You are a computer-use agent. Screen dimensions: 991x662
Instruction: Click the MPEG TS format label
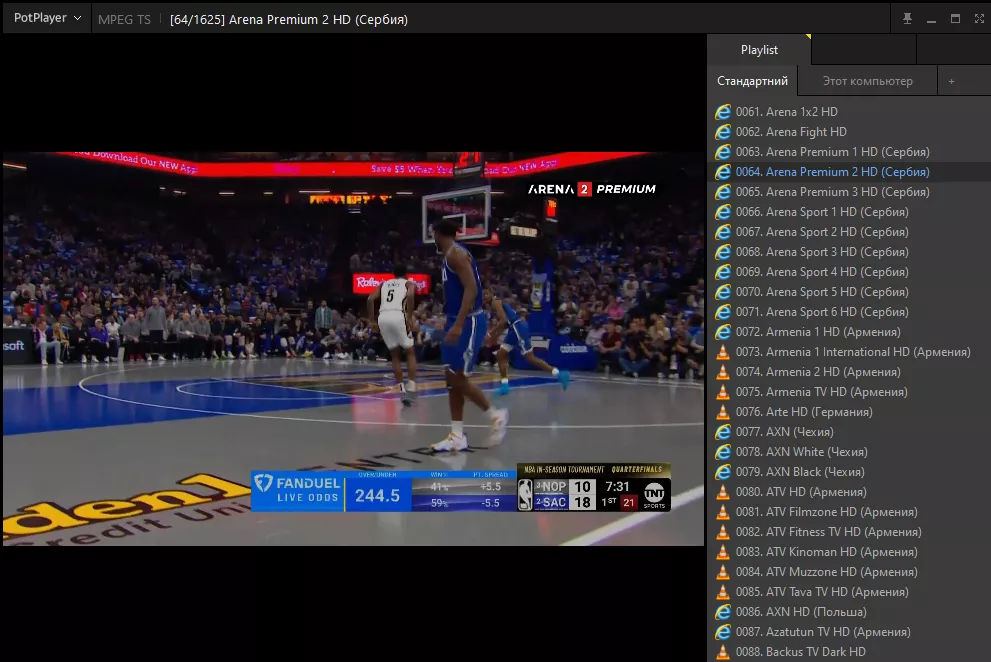pos(125,20)
